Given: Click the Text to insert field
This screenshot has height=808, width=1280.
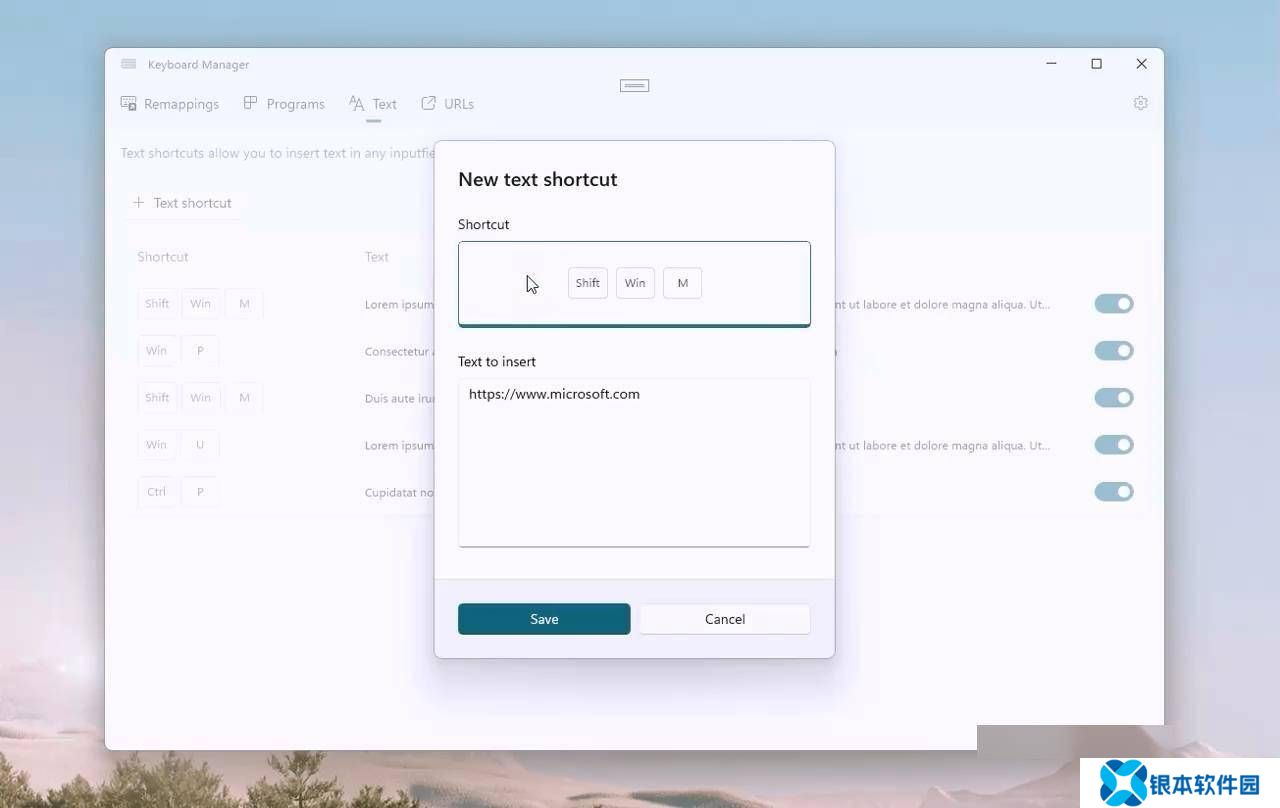Looking at the screenshot, I should pyautogui.click(x=634, y=462).
